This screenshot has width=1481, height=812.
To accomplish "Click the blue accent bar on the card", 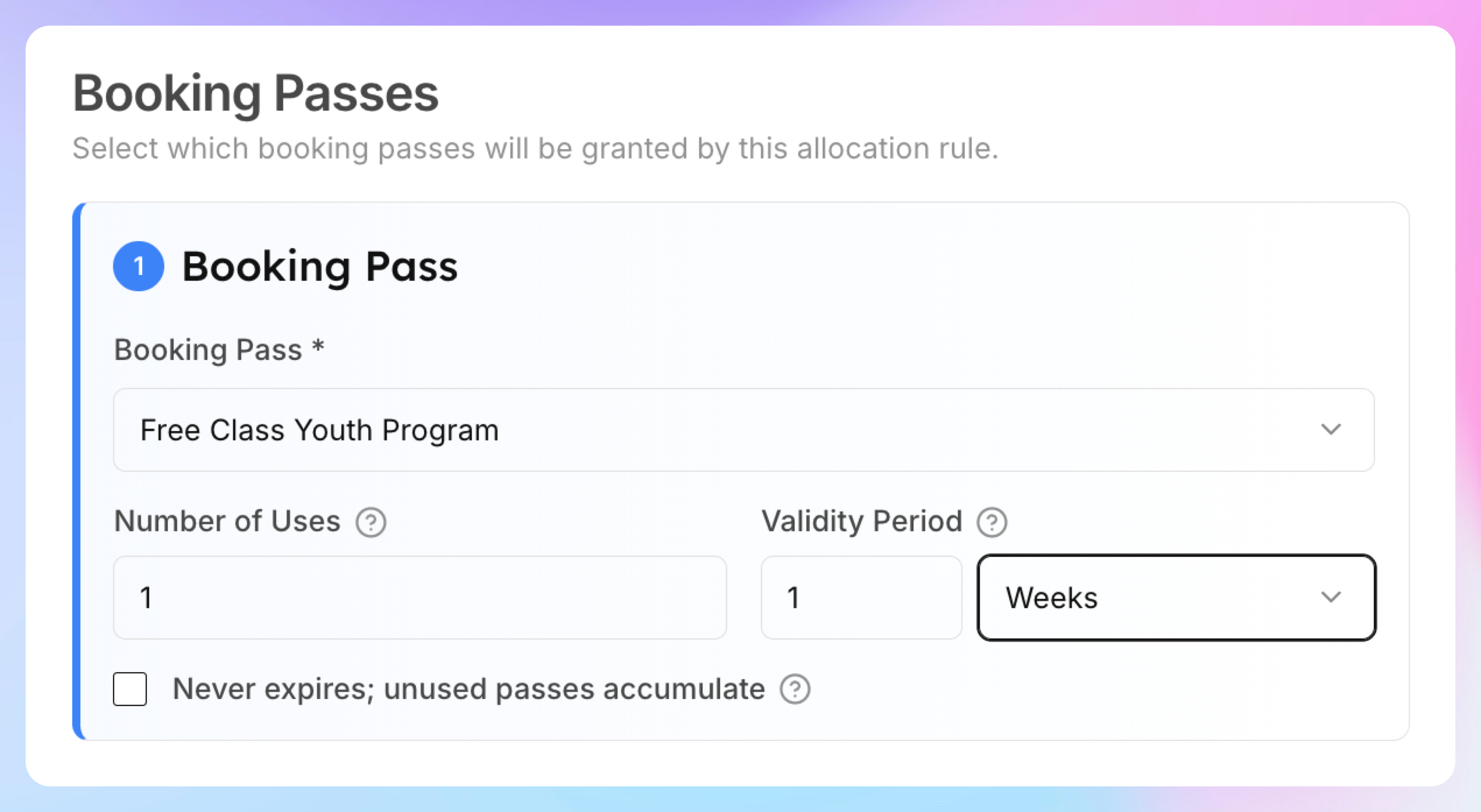I will [77, 471].
